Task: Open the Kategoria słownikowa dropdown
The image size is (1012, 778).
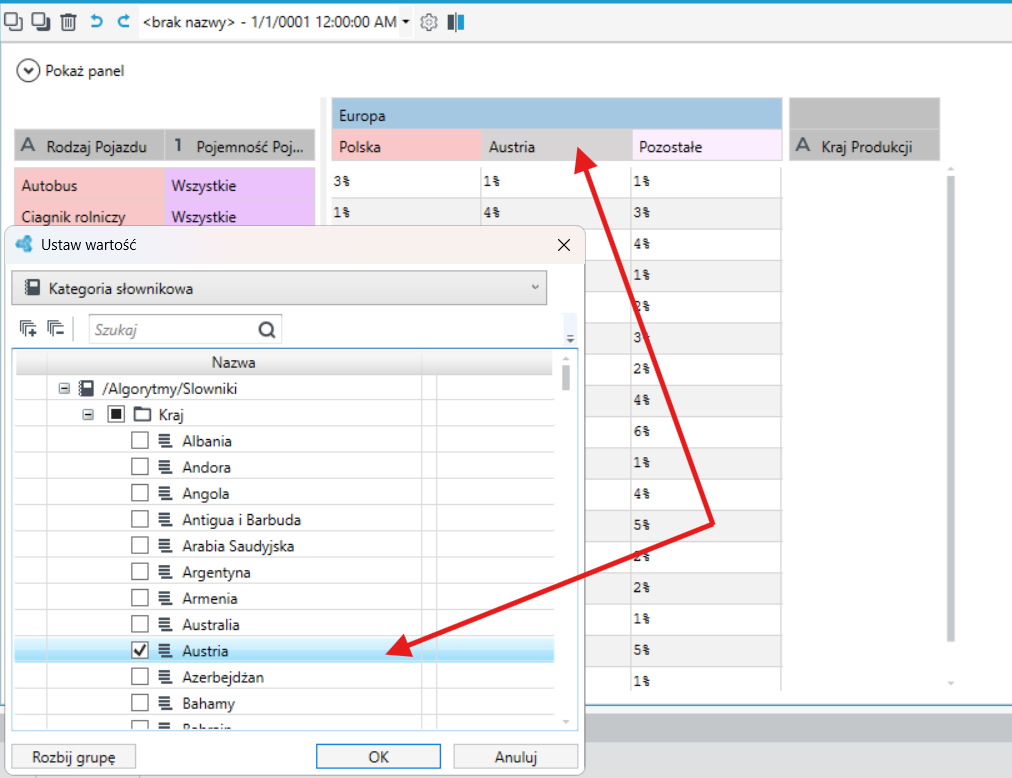Action: click(279, 288)
